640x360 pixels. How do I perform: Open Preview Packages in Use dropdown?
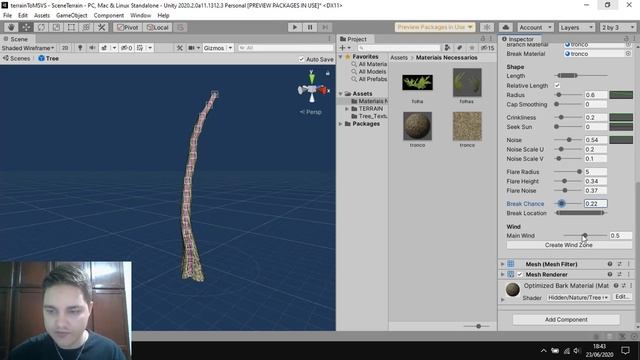(x=435, y=27)
